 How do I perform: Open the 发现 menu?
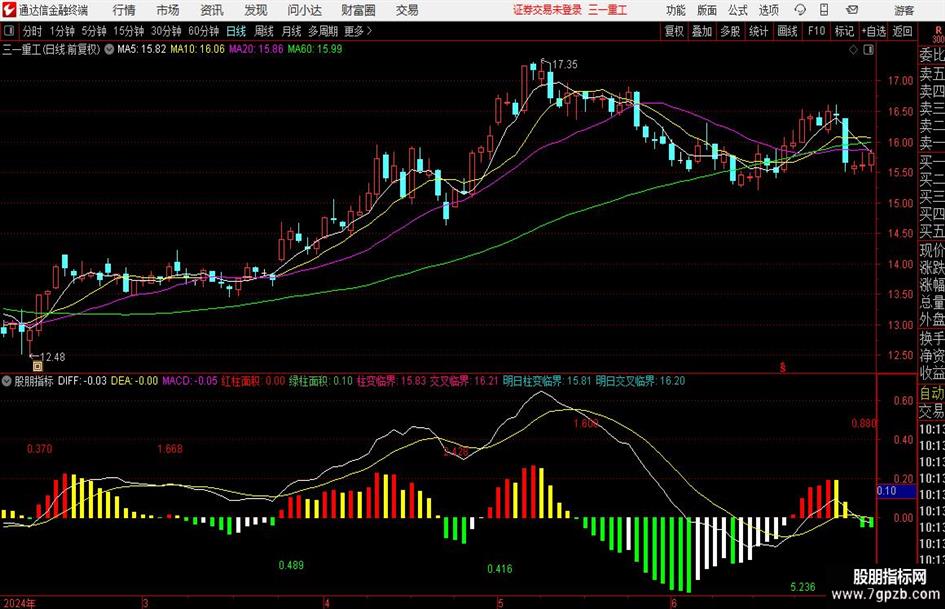point(256,10)
